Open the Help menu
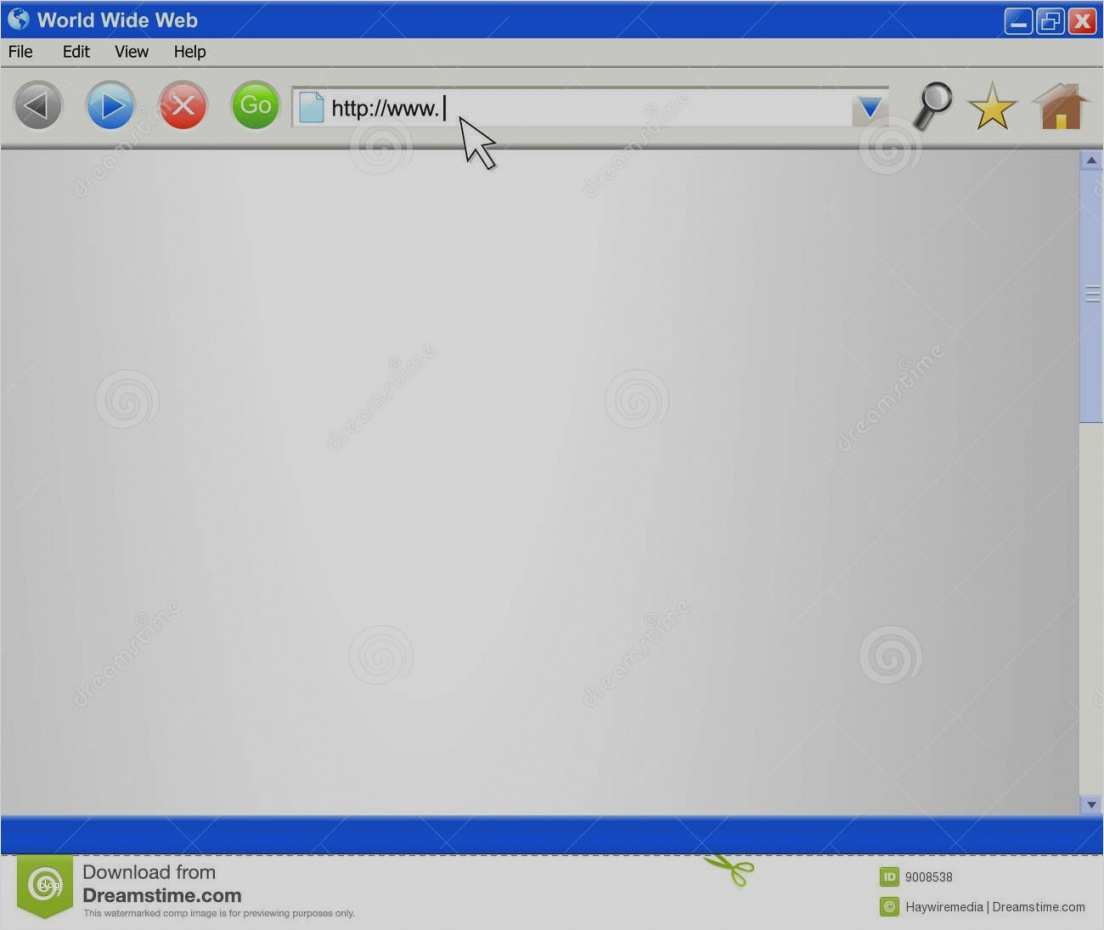1104x930 pixels. click(189, 51)
